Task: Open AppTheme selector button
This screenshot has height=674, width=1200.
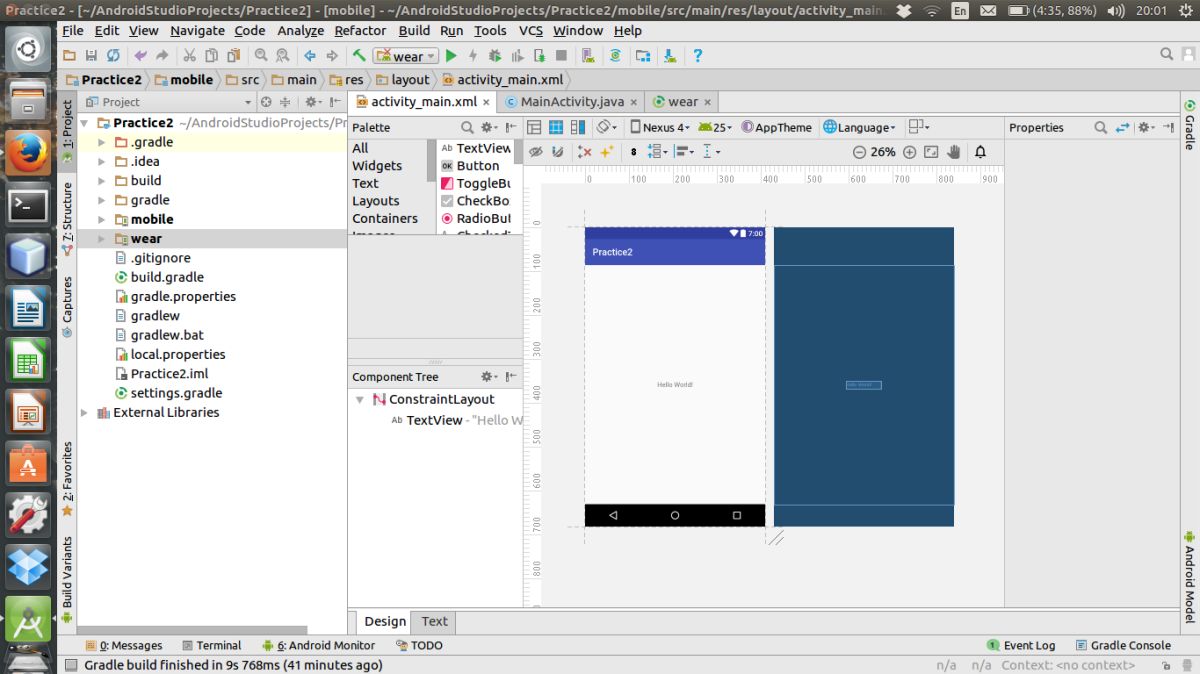Action: coord(777,127)
